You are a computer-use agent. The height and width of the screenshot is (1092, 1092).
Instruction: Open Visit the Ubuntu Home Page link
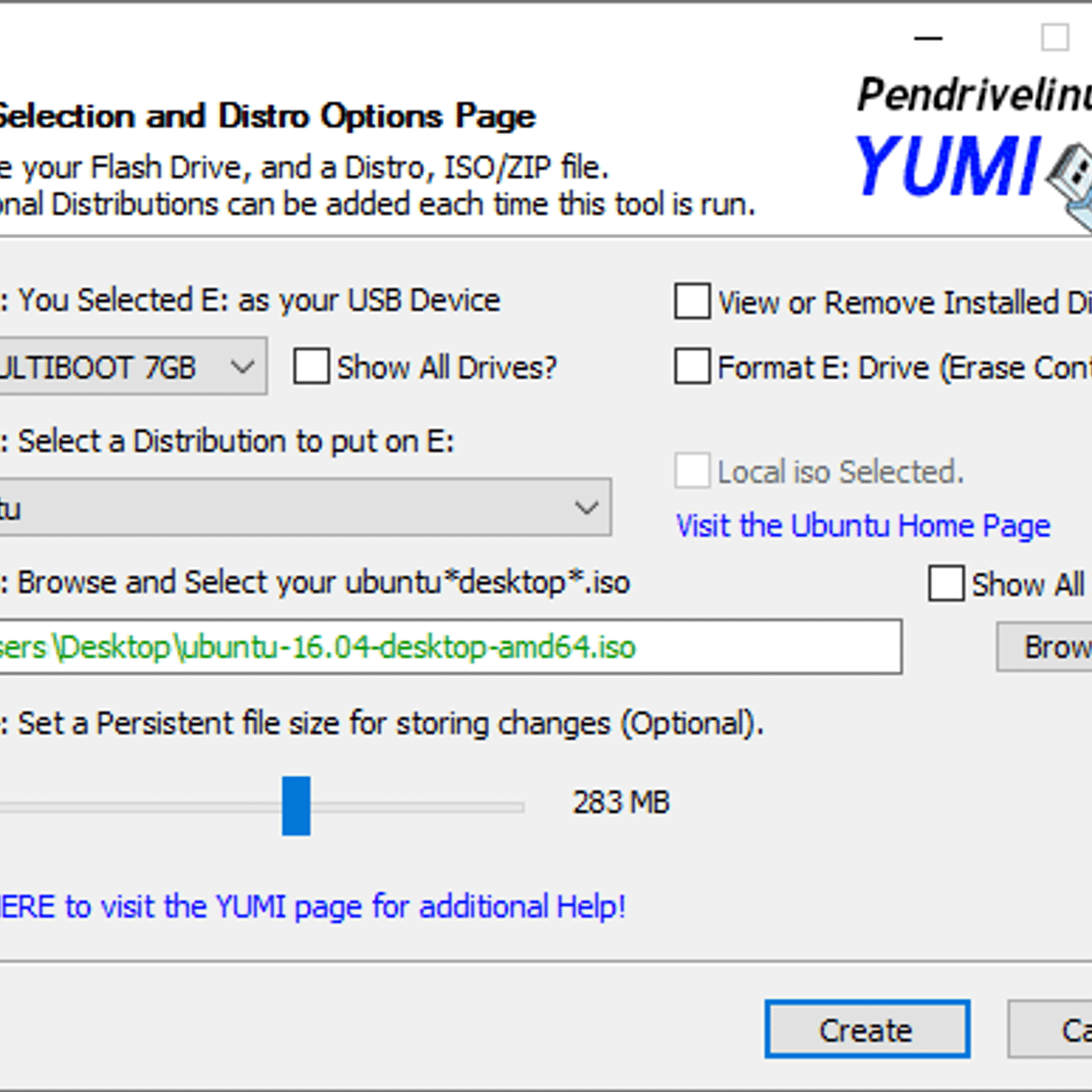(x=863, y=526)
